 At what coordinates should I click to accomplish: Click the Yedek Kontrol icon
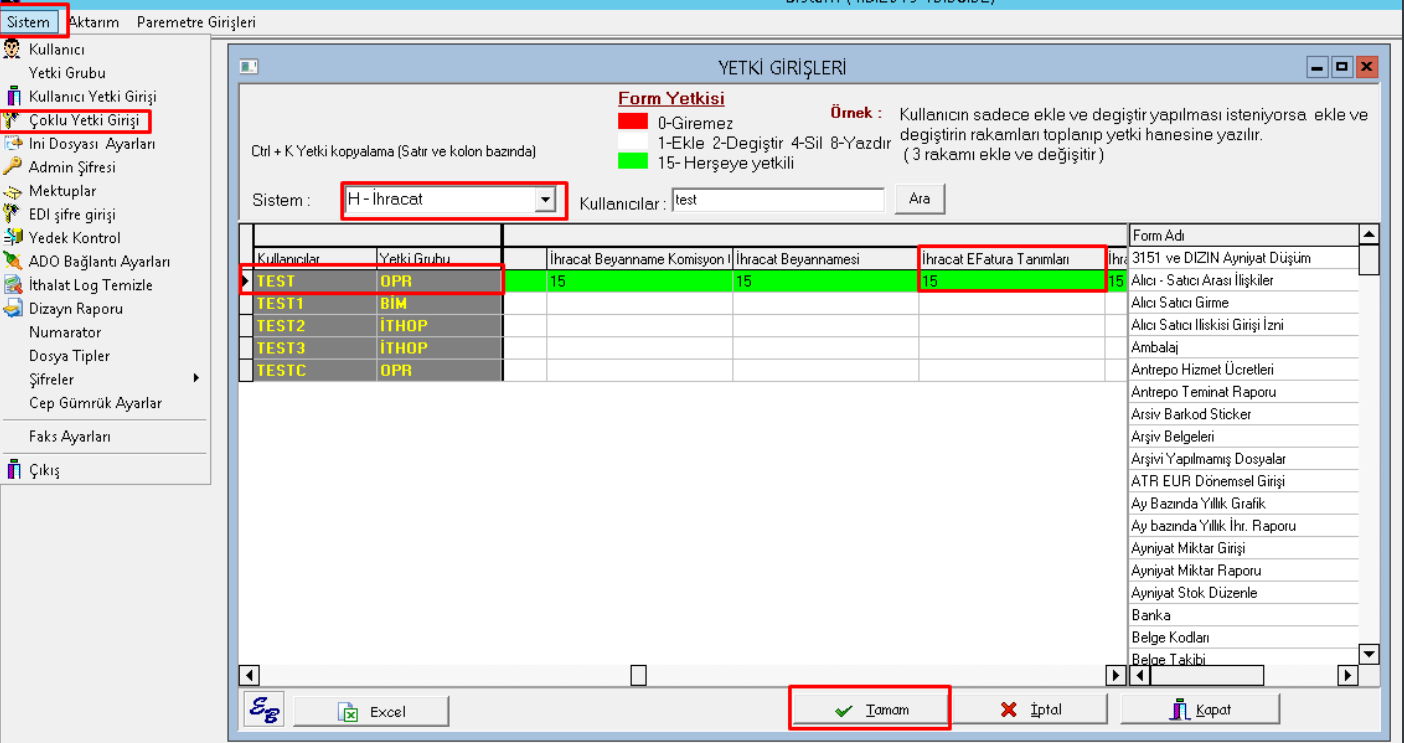point(13,238)
